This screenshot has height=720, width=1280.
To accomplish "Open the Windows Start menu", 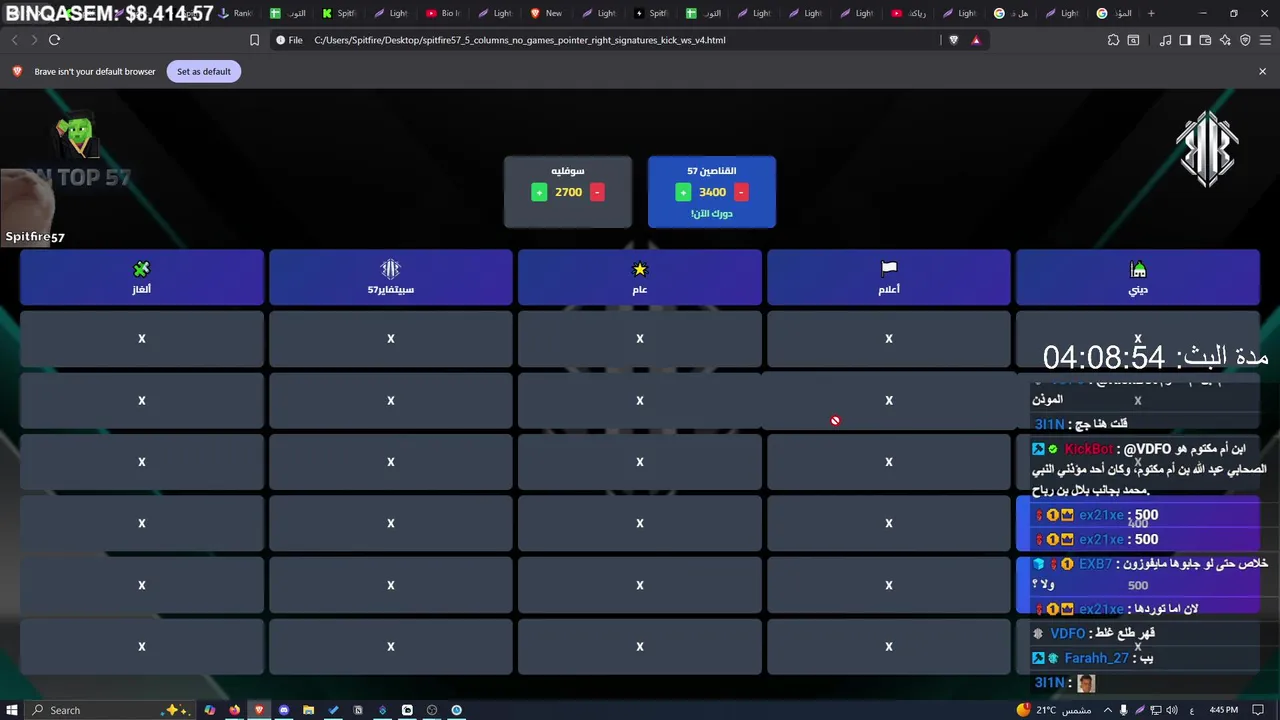I will coord(13,710).
